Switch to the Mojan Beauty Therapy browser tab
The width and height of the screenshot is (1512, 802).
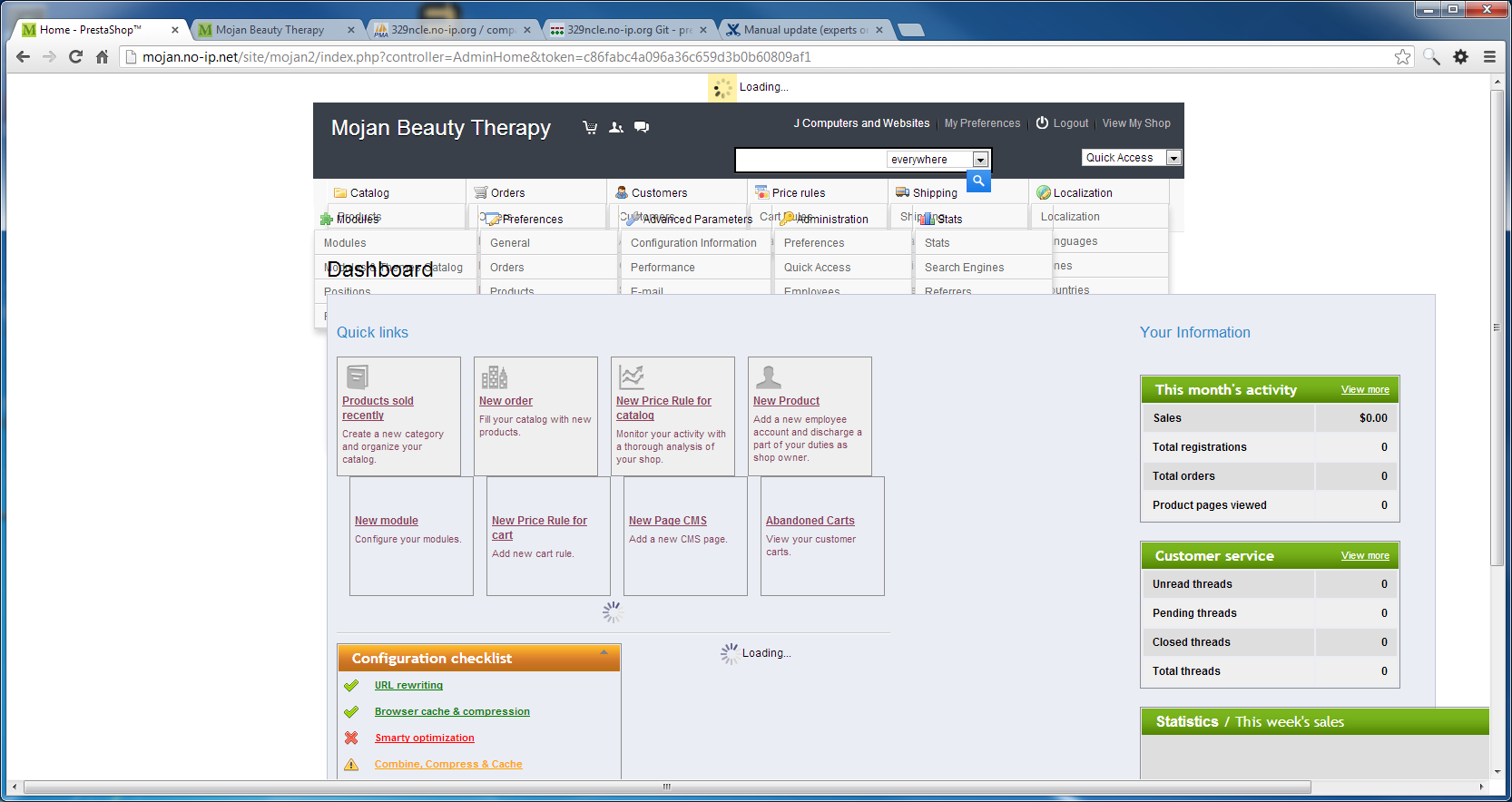(270, 30)
